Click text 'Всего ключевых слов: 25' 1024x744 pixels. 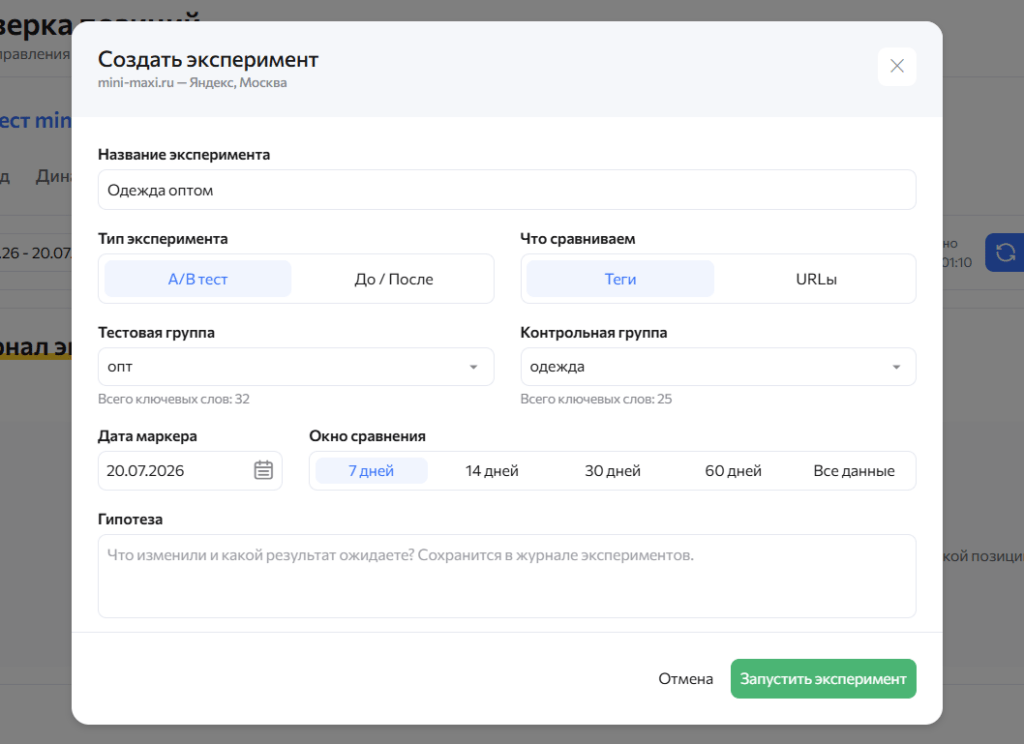pyautogui.click(x=596, y=399)
